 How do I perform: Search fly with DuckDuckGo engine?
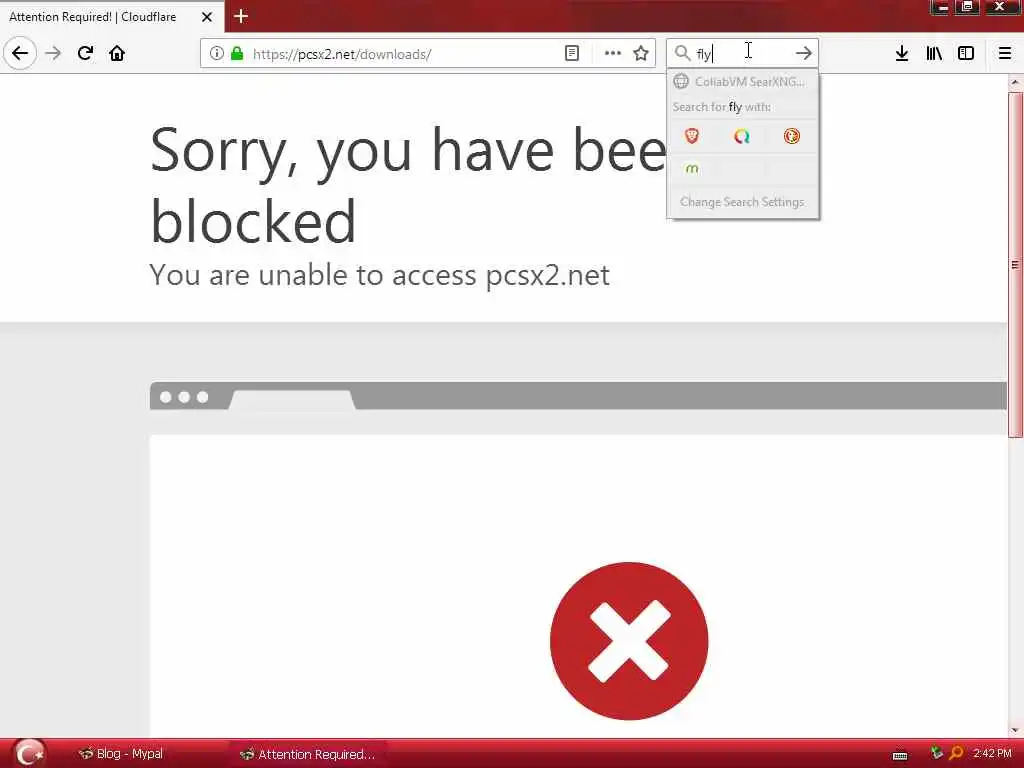coord(792,136)
